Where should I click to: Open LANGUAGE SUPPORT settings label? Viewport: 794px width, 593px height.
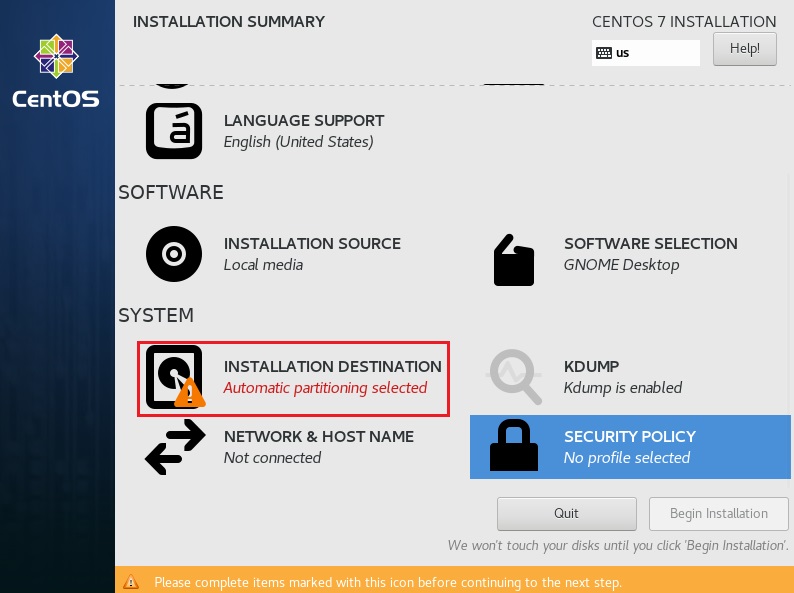[304, 121]
